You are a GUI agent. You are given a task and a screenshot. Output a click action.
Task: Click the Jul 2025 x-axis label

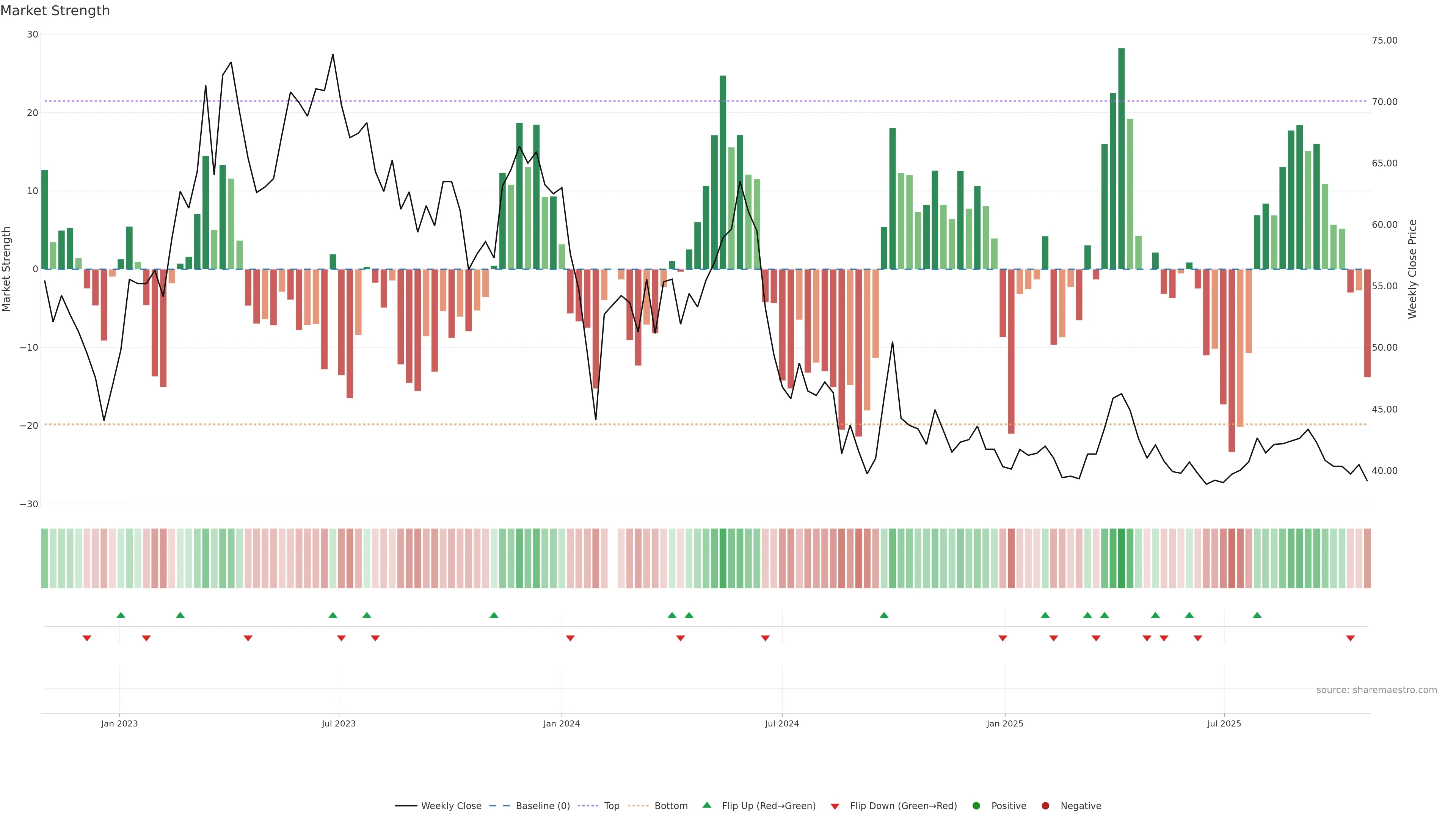pos(1224,723)
